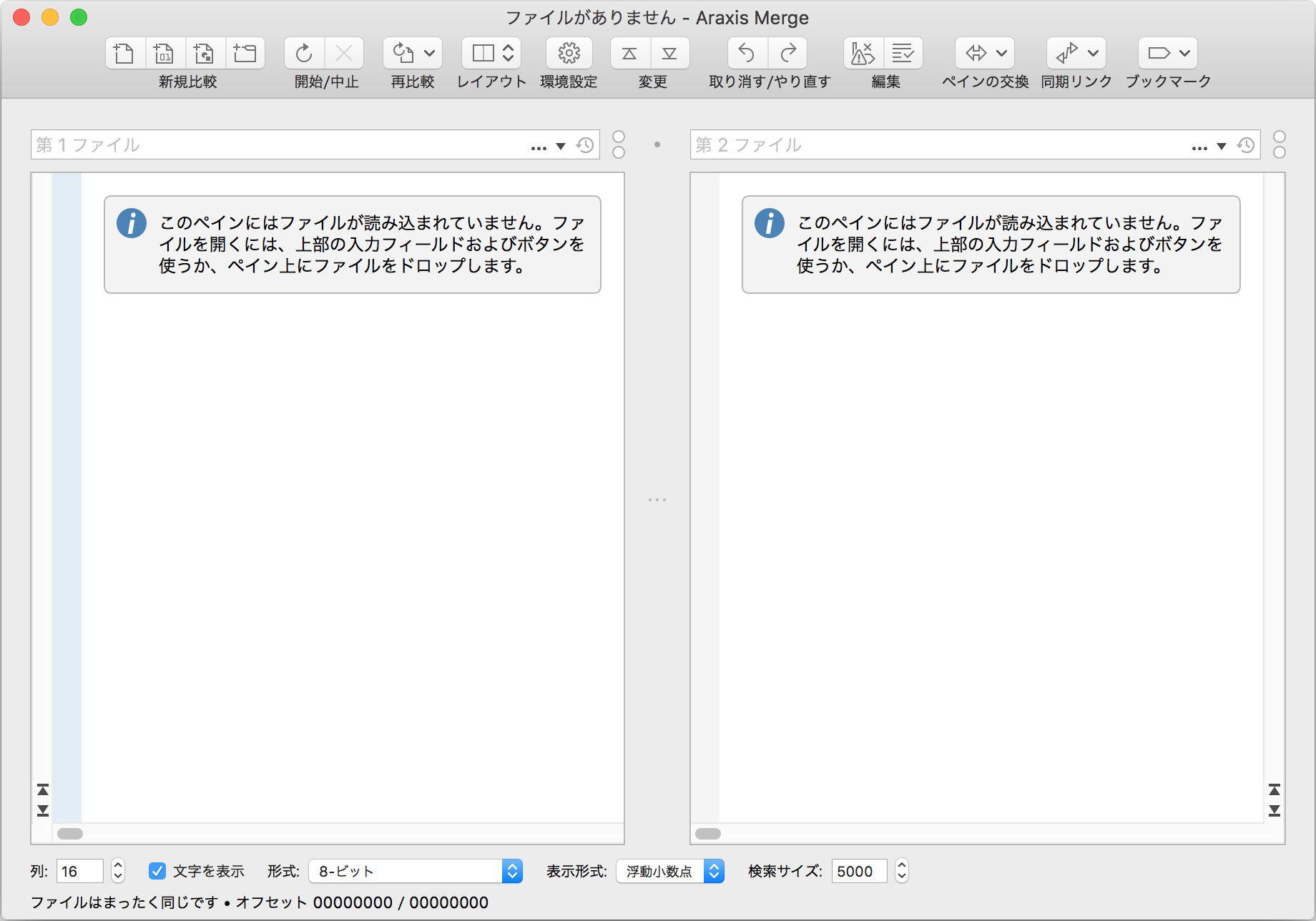Expand the 第 2 ファイル path dropdown arrow

(1222, 146)
